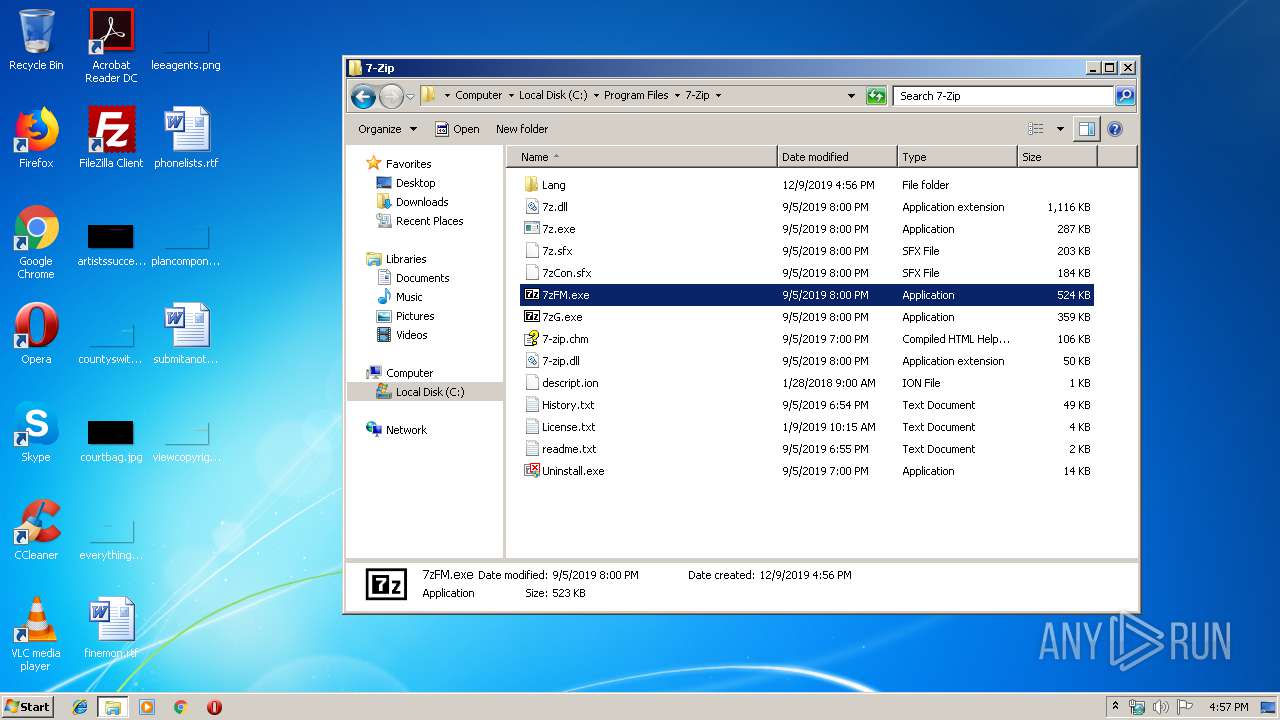Open Pictures library
This screenshot has height=720, width=1280.
pyautogui.click(x=414, y=316)
